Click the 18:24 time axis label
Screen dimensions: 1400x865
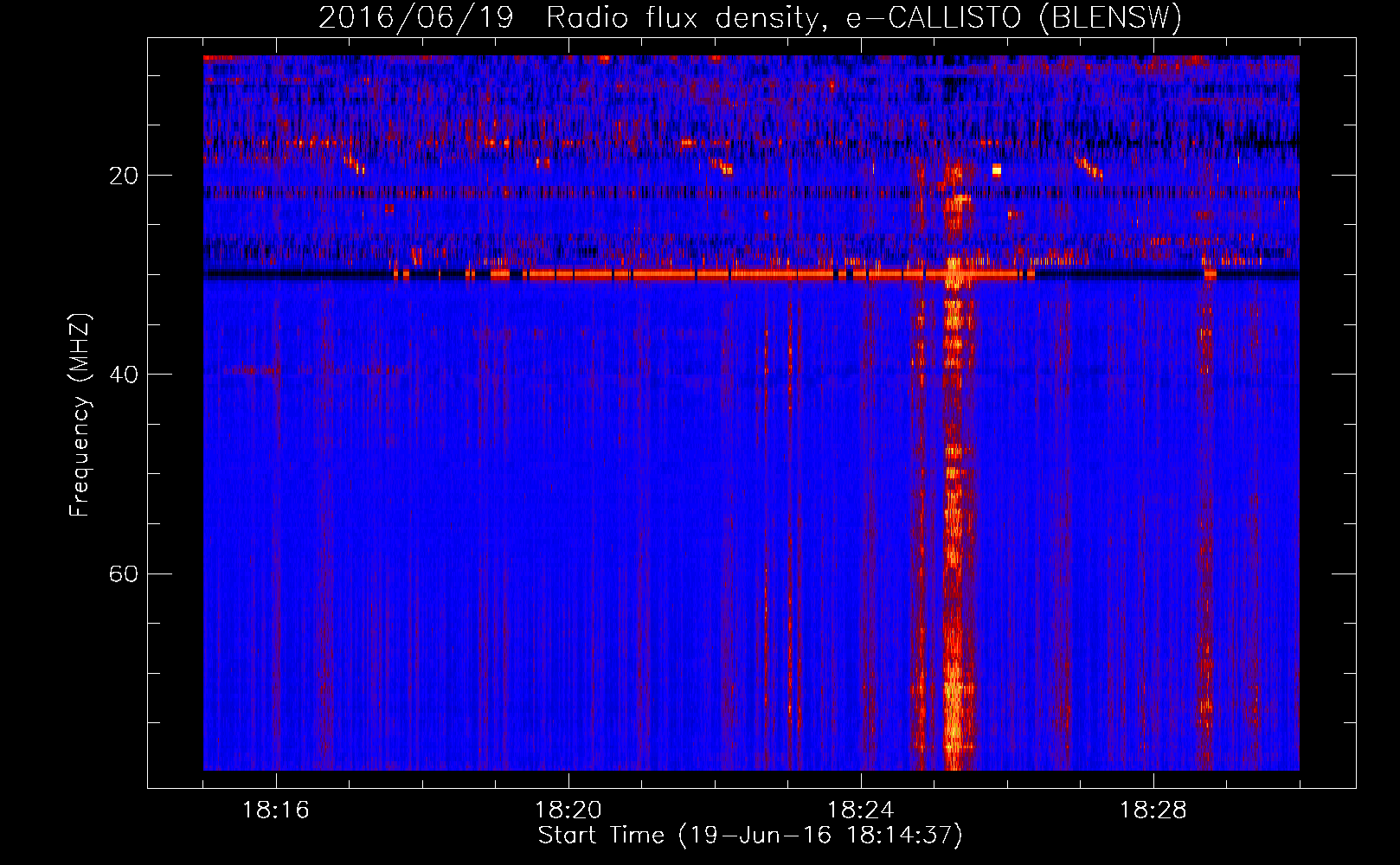pos(861,811)
